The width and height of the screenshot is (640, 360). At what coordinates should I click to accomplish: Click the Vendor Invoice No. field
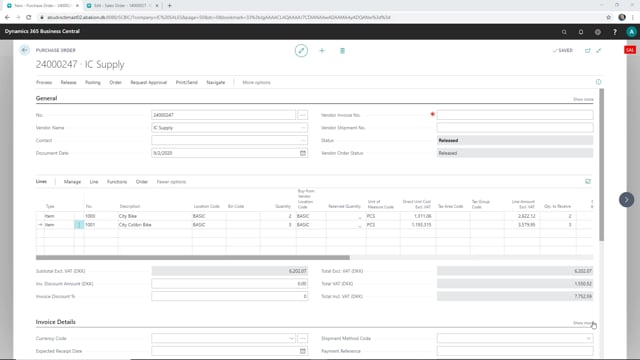(515, 115)
